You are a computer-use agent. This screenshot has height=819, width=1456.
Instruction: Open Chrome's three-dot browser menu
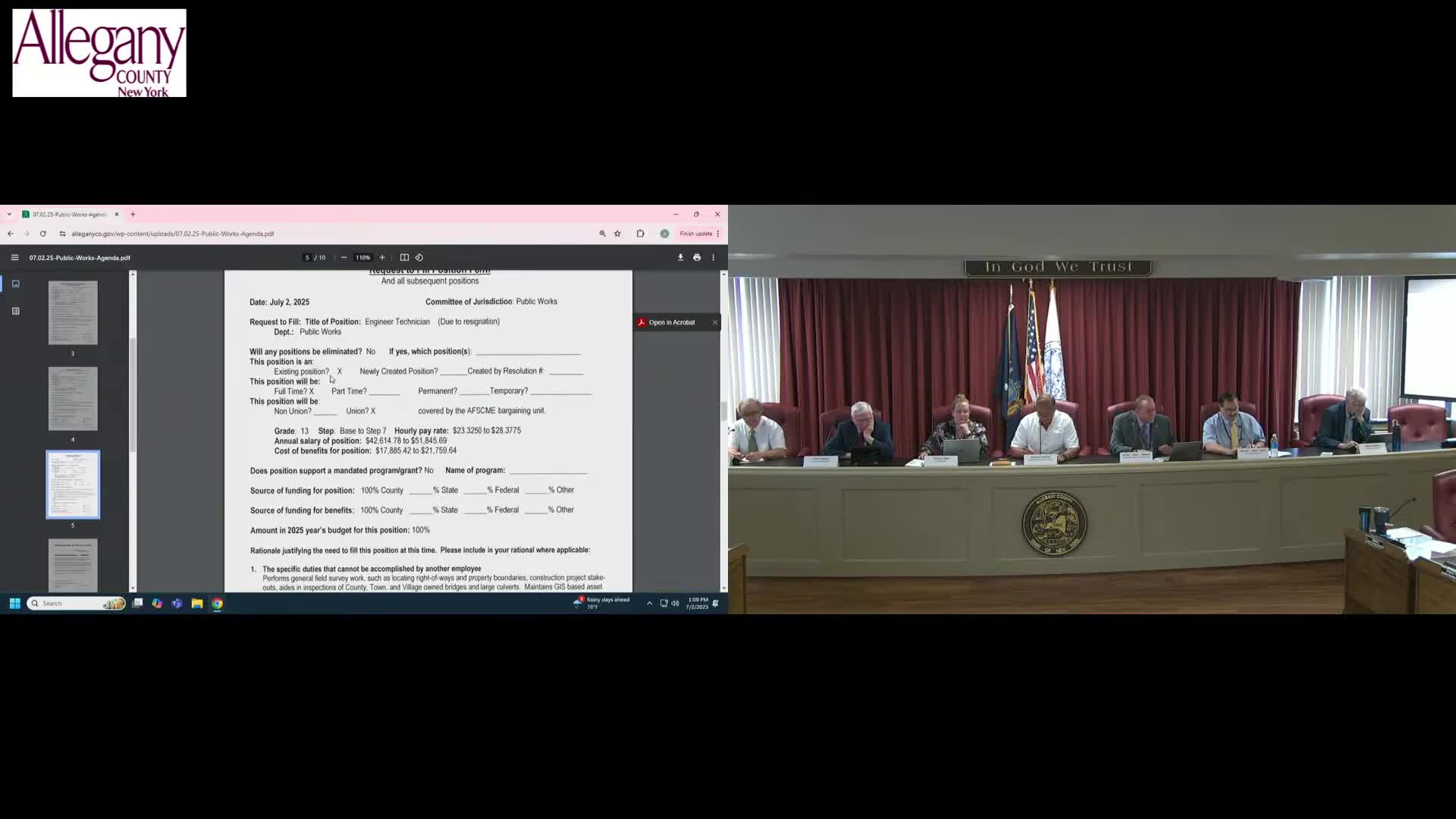pyautogui.click(x=717, y=234)
